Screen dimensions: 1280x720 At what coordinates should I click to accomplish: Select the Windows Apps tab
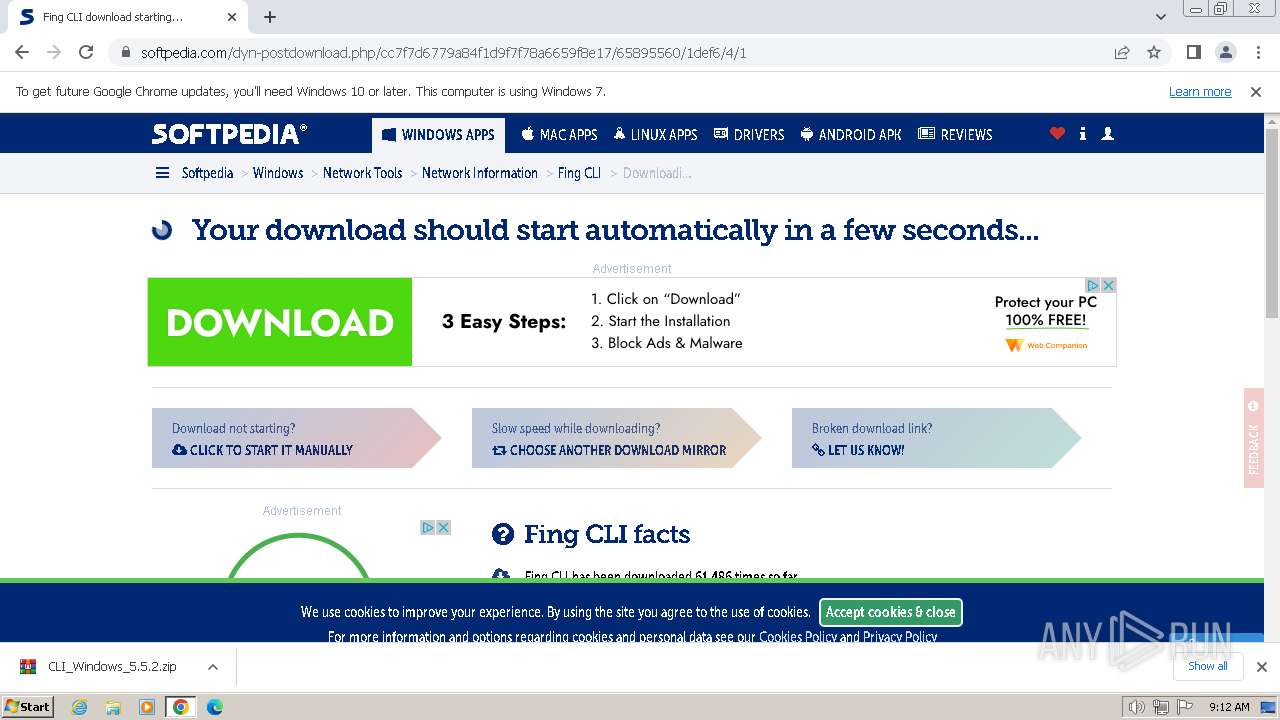[x=438, y=134]
